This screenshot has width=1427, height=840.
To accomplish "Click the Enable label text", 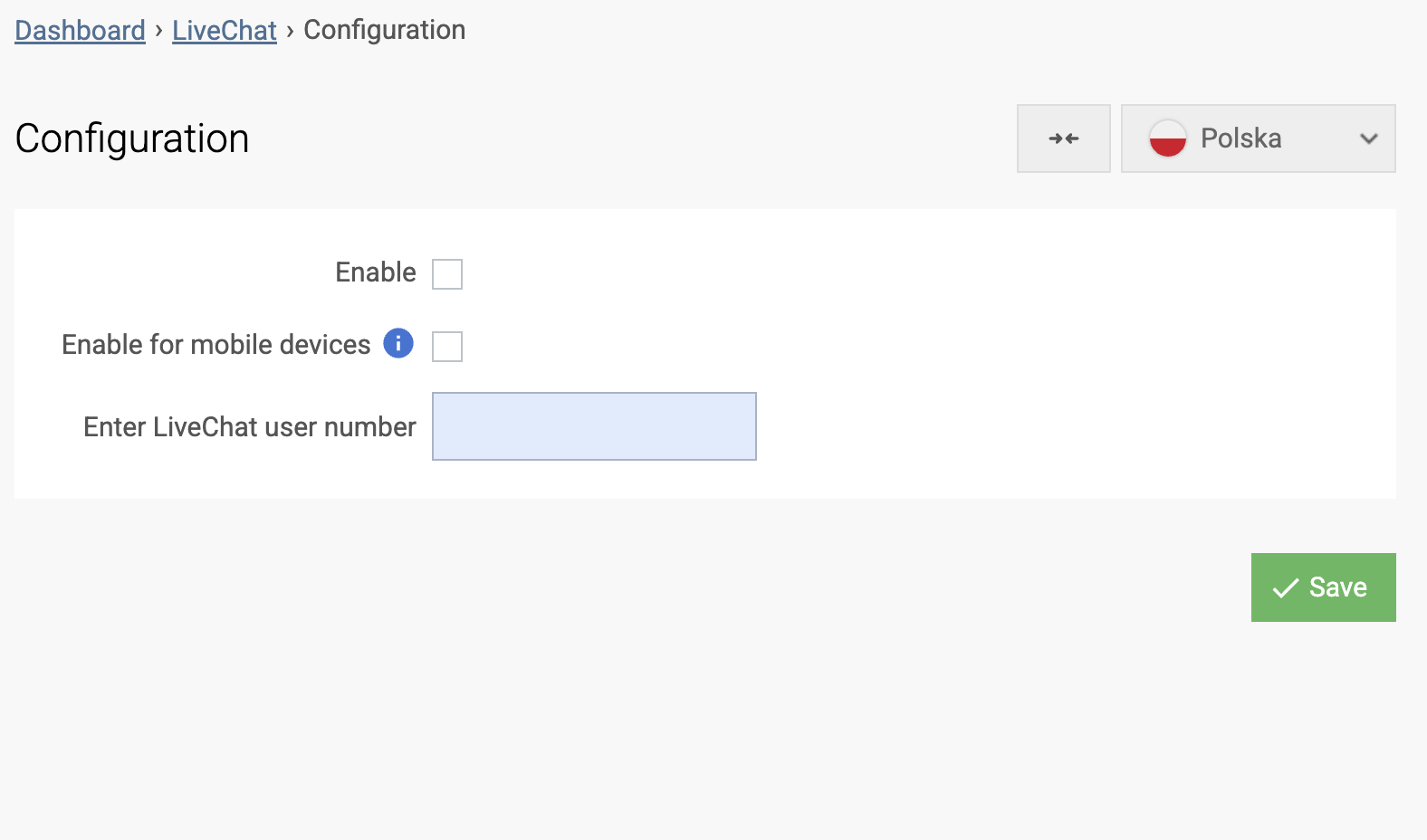I will tap(375, 272).
